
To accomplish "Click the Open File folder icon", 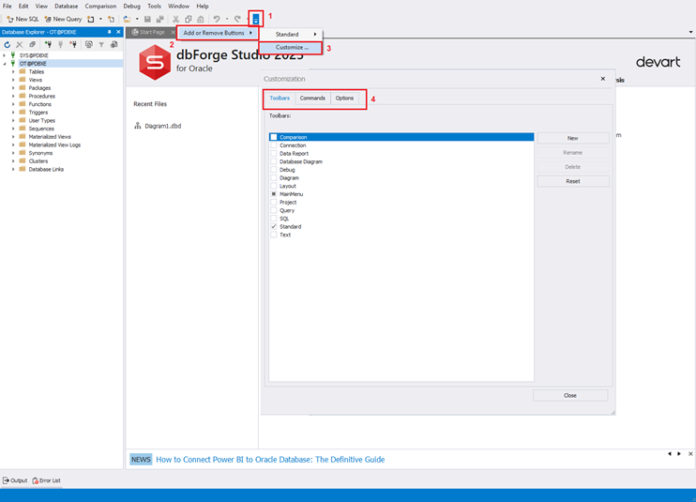I will (127, 19).
